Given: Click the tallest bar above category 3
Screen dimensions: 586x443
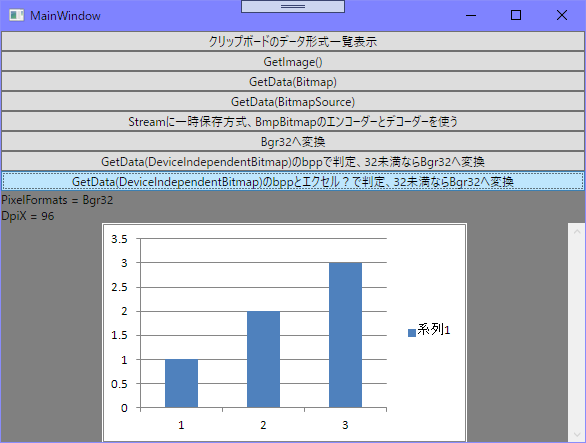Looking at the screenshot, I should [x=345, y=335].
